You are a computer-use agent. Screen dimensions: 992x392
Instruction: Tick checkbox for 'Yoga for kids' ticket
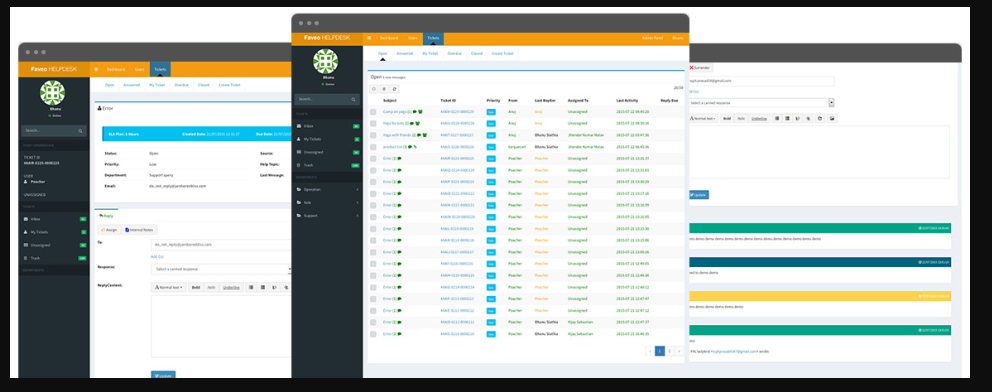point(373,123)
